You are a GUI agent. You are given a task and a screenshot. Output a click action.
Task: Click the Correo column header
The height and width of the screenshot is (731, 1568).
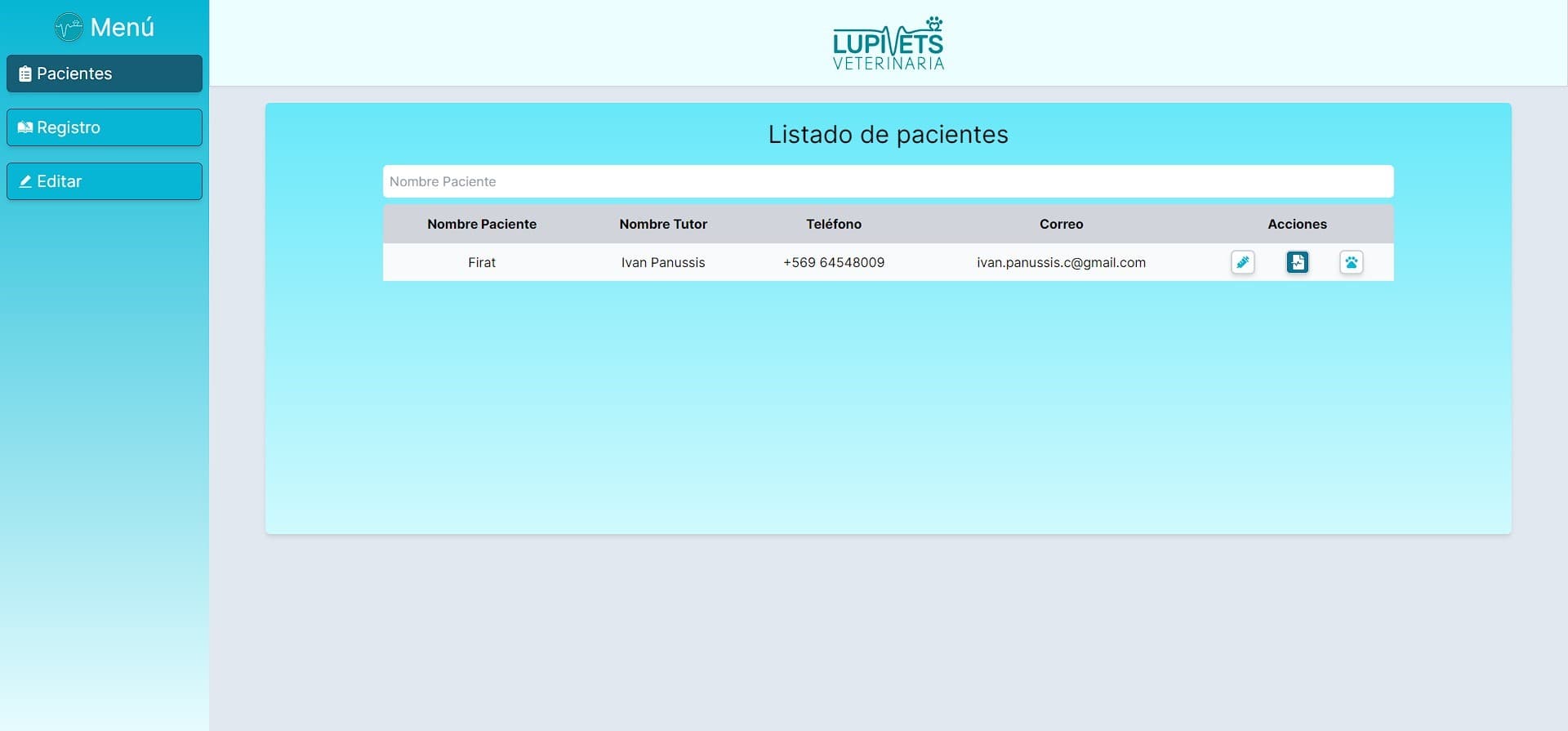[1061, 224]
